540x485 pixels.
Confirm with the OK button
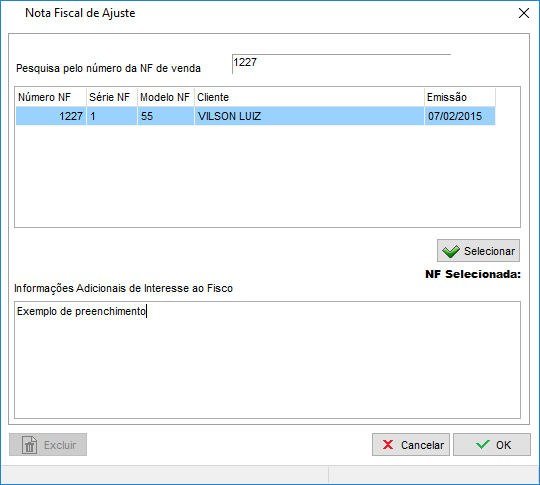point(492,445)
